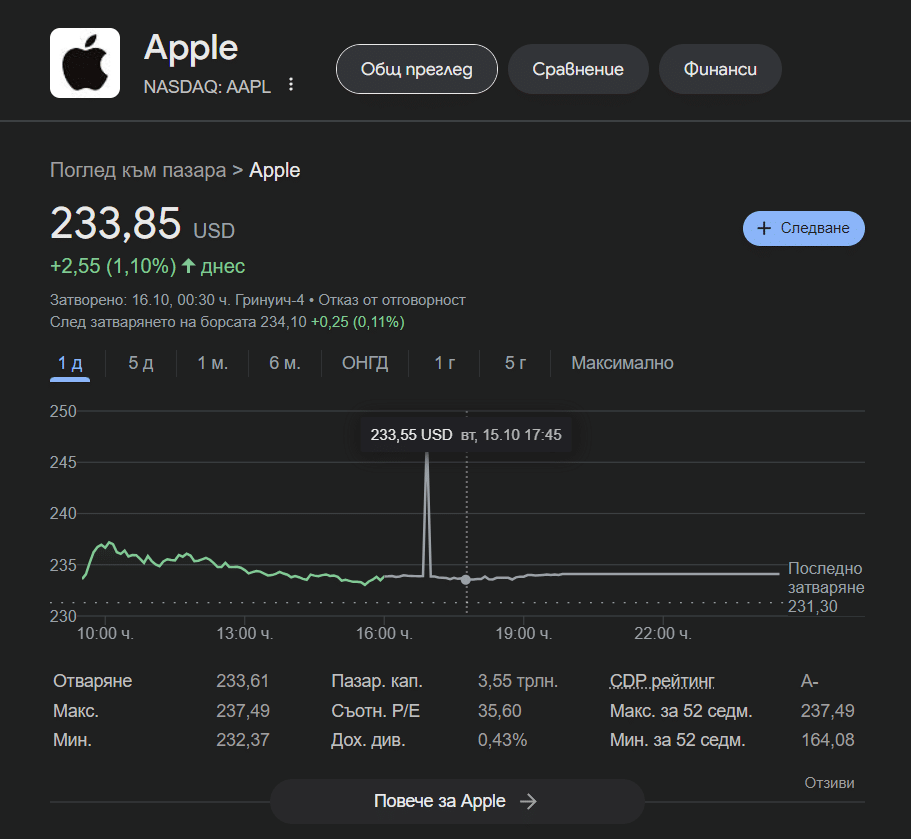The height and width of the screenshot is (839, 911).
Task: Click the Пазар. кап. value 3,55 трлн.
Action: click(x=518, y=681)
